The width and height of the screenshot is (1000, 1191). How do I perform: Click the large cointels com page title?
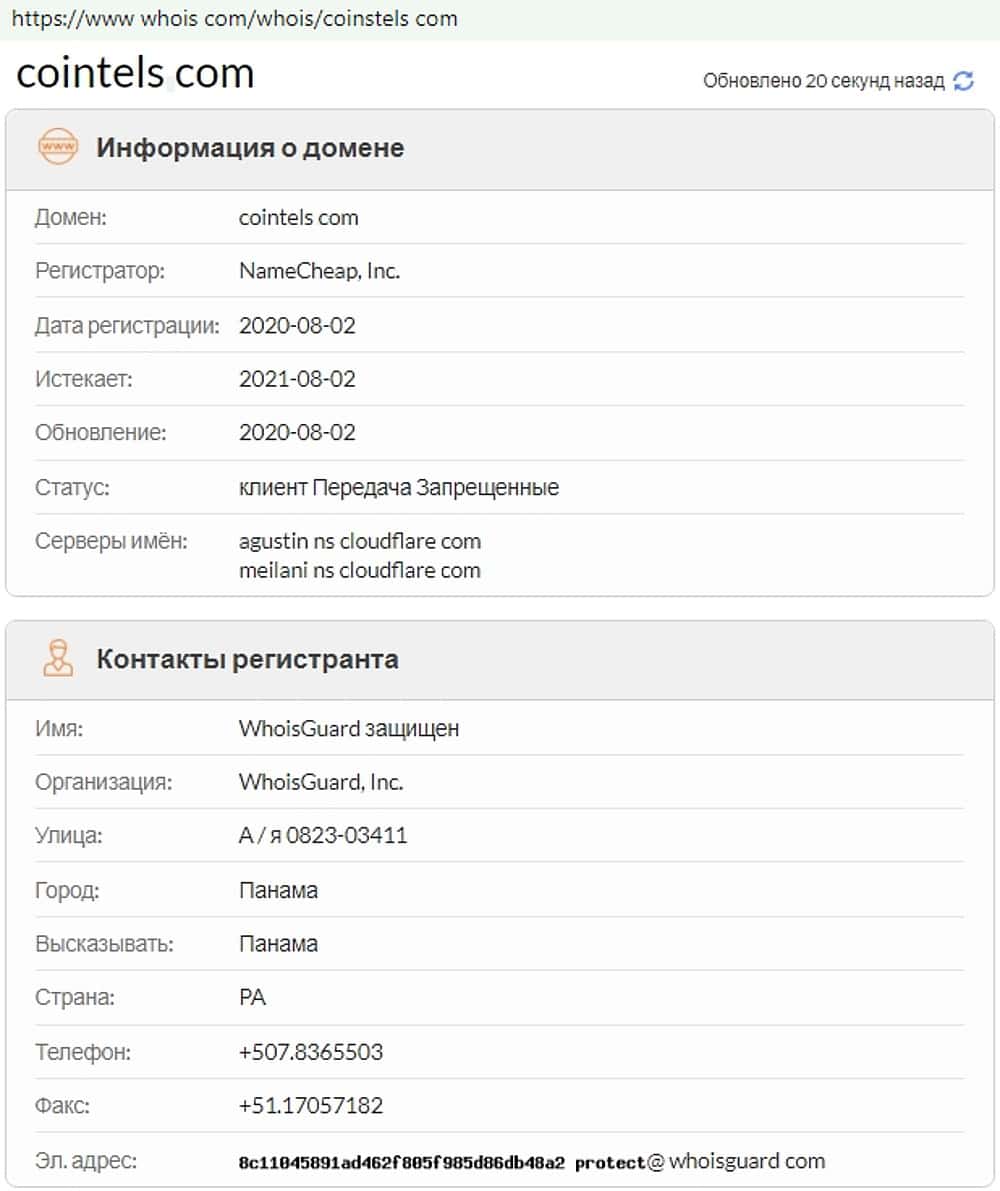click(x=135, y=73)
